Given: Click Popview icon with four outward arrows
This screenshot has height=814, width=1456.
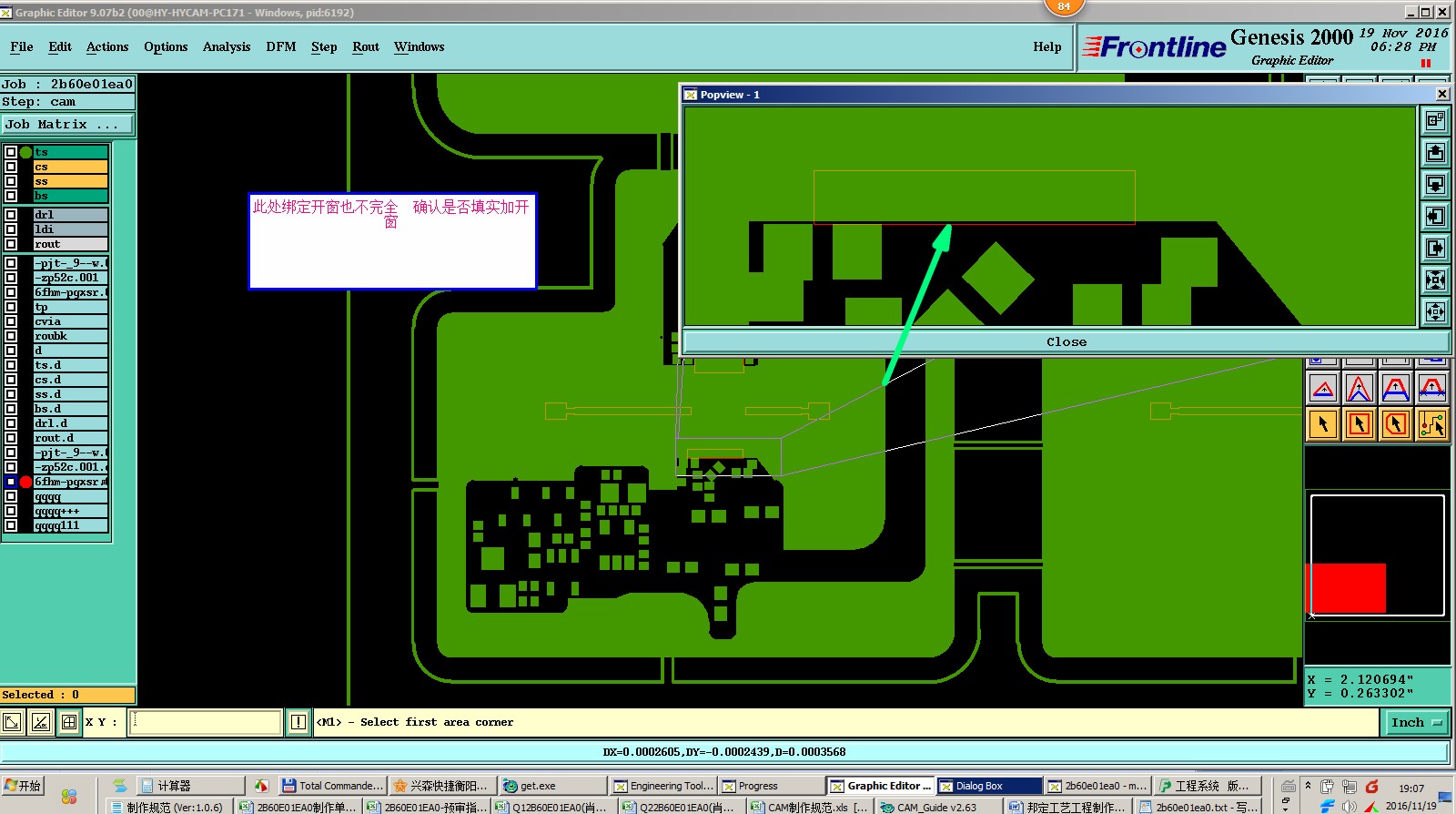Looking at the screenshot, I should click(x=1435, y=311).
